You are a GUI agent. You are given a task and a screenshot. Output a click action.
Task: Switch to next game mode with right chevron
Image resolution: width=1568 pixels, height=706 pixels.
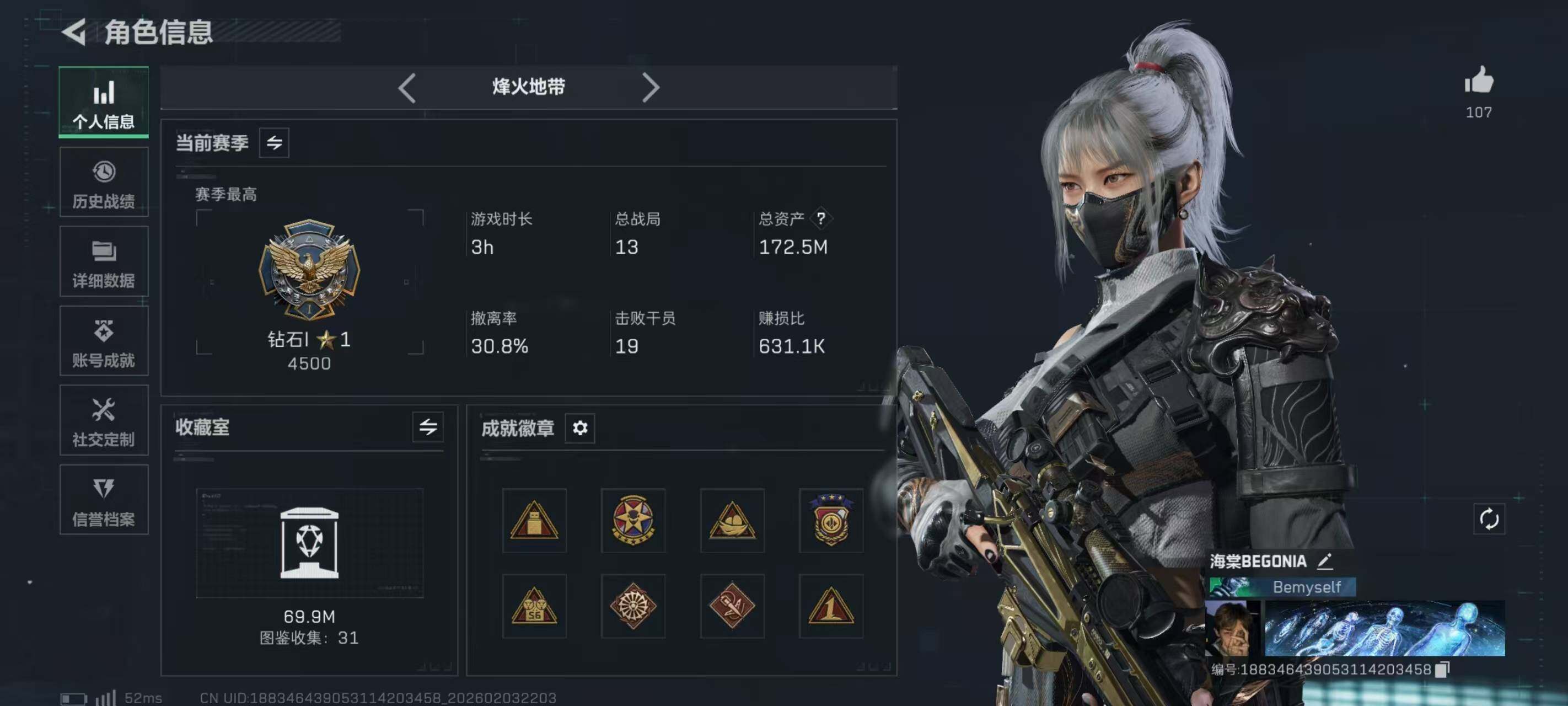point(650,88)
